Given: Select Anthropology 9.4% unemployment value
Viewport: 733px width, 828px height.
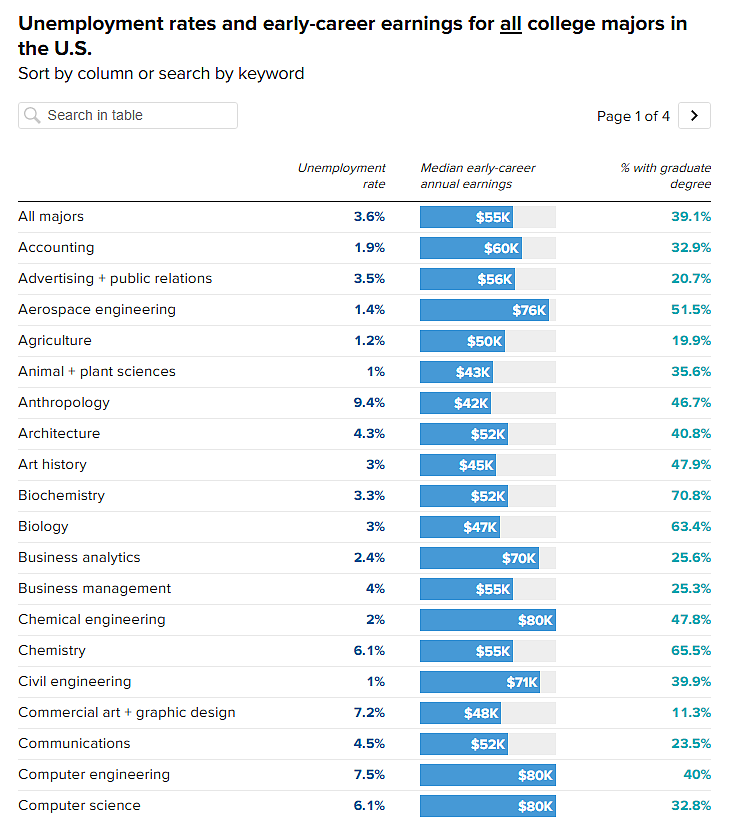Looking at the screenshot, I should point(369,403).
